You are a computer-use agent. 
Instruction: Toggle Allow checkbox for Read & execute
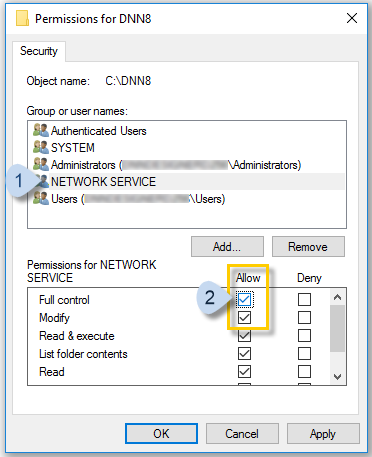point(244,336)
